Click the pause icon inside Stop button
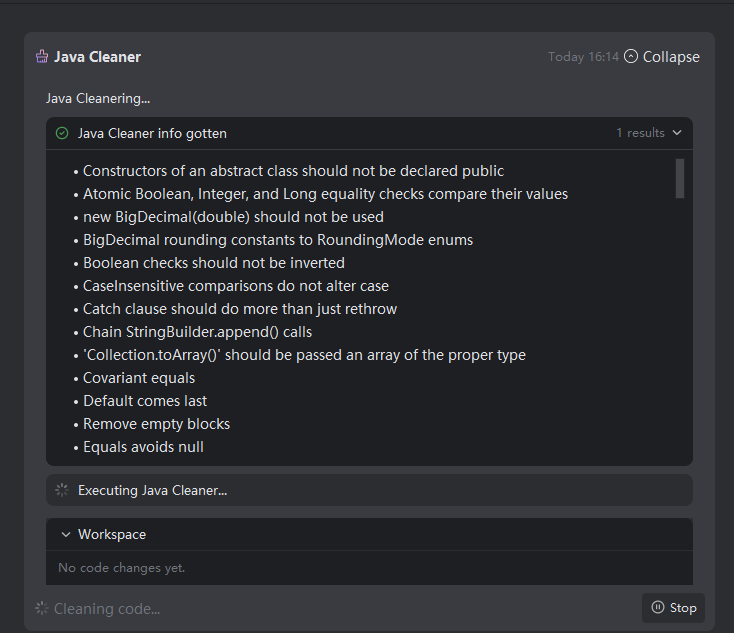734x633 pixels. [x=657, y=607]
